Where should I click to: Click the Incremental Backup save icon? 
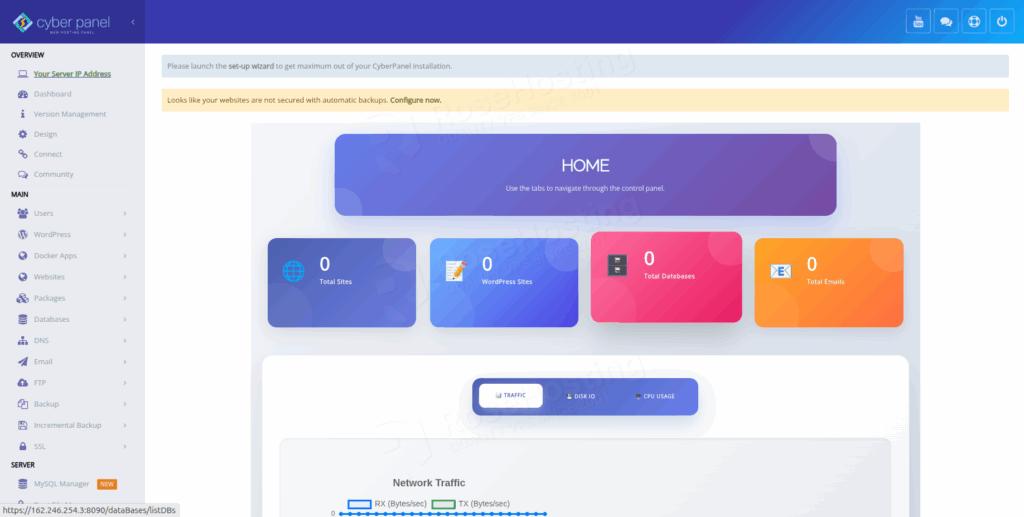23,425
